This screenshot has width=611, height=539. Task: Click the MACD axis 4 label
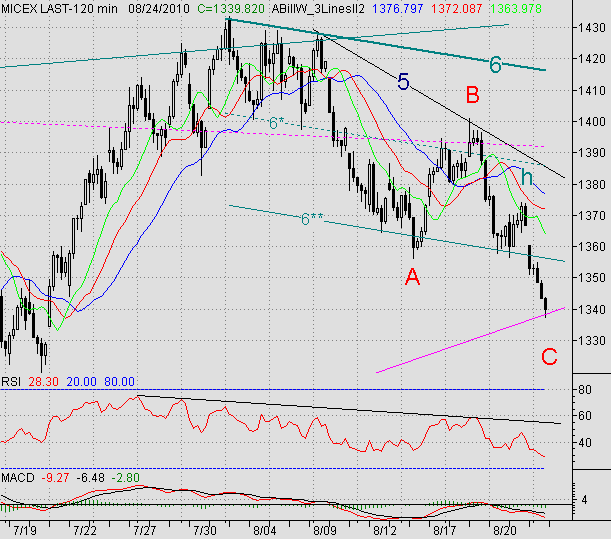coord(584,500)
